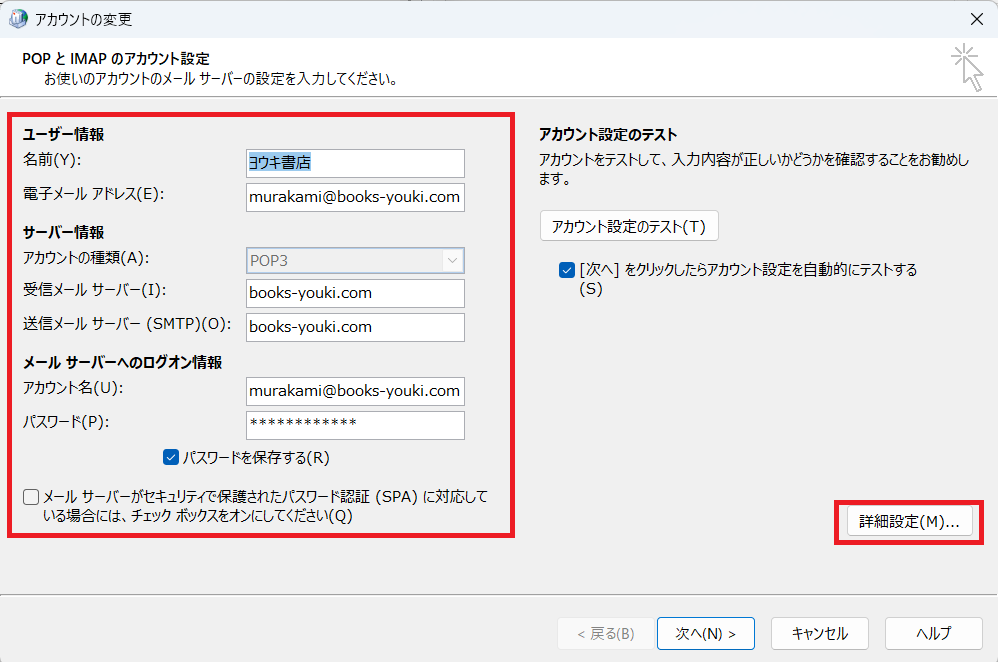Click the 送信メール サーバー (SMTP) field
This screenshot has width=998, height=662.
point(355,327)
